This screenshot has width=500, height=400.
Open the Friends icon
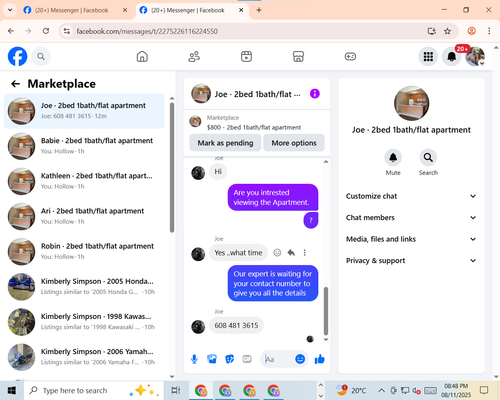194,56
